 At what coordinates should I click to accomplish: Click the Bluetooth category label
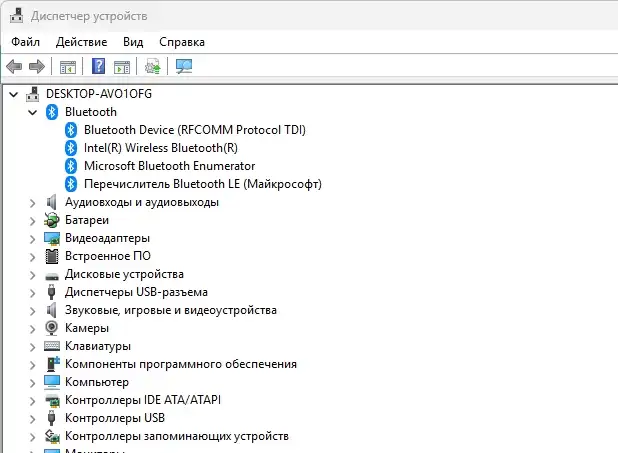pyautogui.click(x=91, y=112)
